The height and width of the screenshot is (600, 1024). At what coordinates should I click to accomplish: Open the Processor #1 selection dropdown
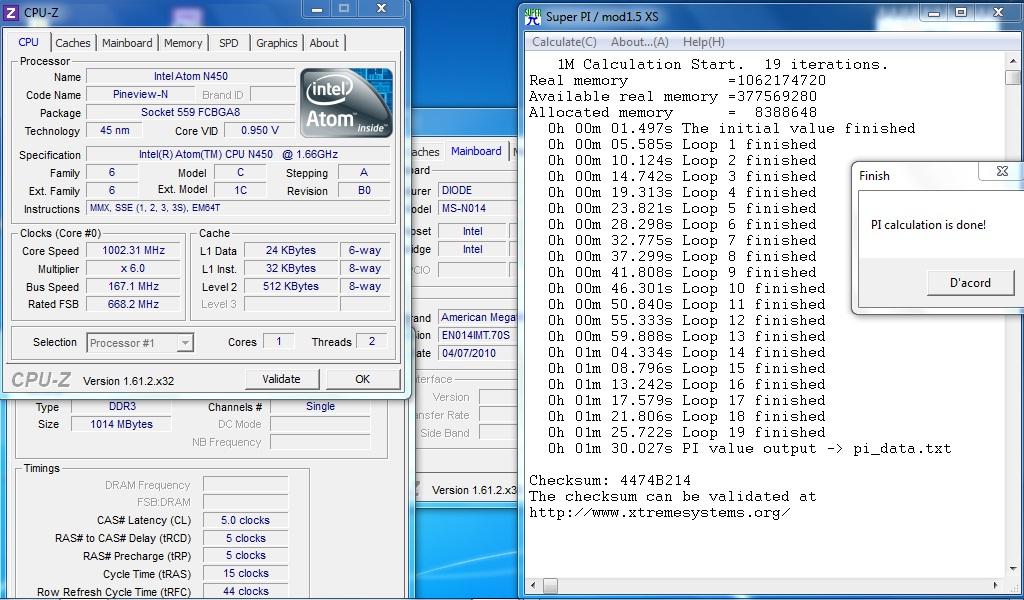(x=185, y=343)
